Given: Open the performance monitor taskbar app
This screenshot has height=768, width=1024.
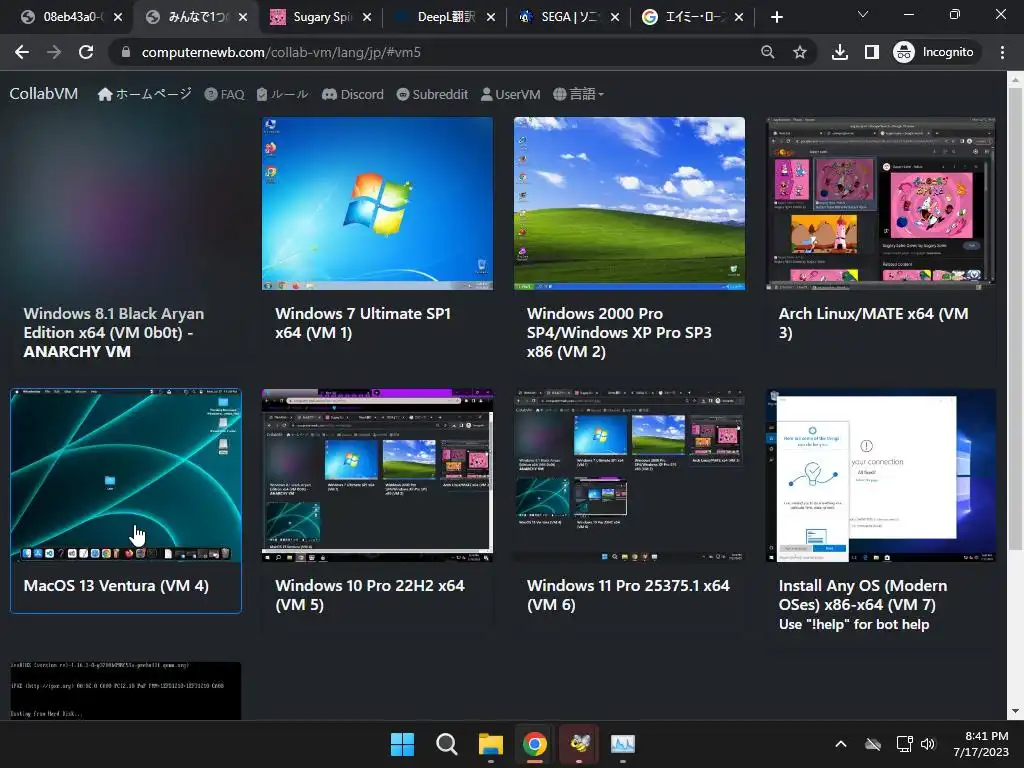Looking at the screenshot, I should [623, 744].
